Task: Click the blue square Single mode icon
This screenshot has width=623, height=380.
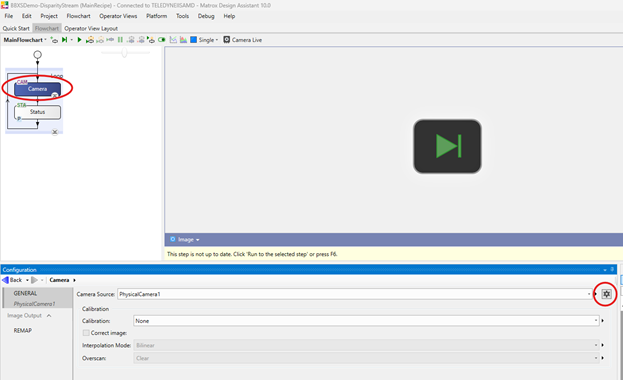Action: [x=193, y=40]
